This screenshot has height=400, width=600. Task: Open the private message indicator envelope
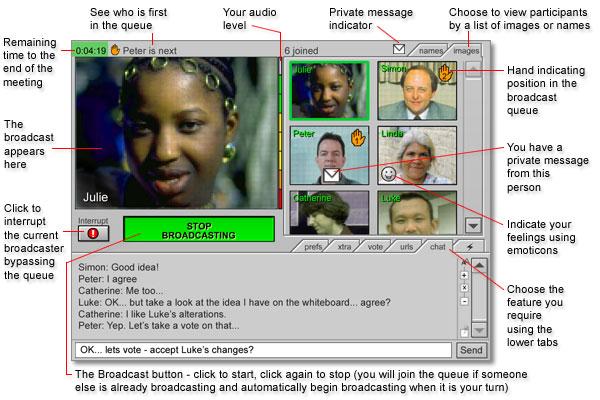click(399, 47)
